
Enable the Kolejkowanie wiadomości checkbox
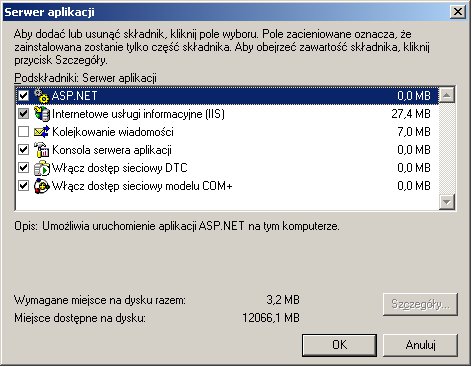coord(23,132)
